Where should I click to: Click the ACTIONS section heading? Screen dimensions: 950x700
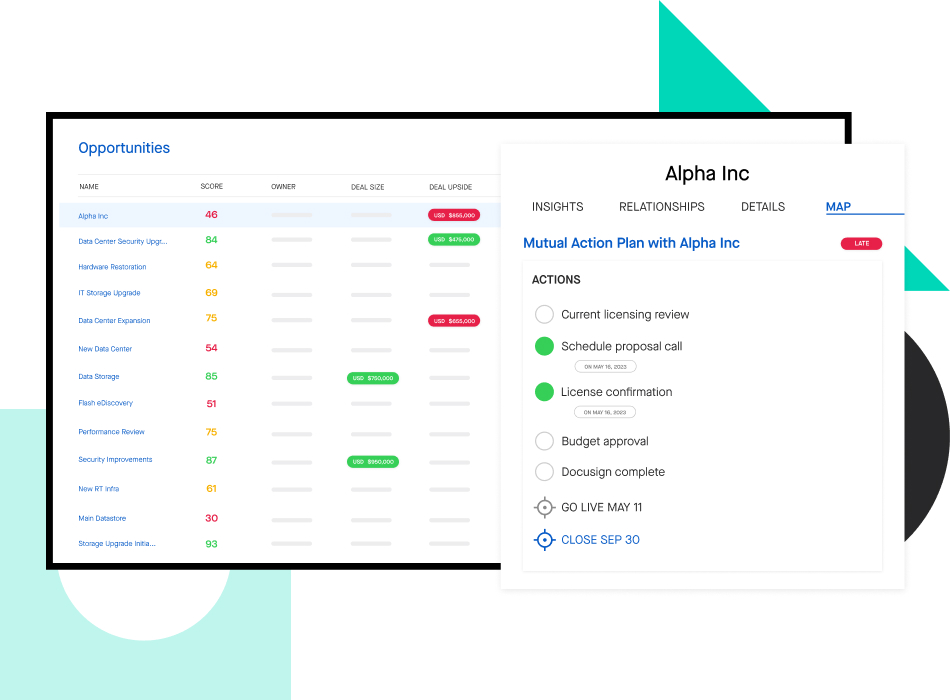(x=556, y=279)
